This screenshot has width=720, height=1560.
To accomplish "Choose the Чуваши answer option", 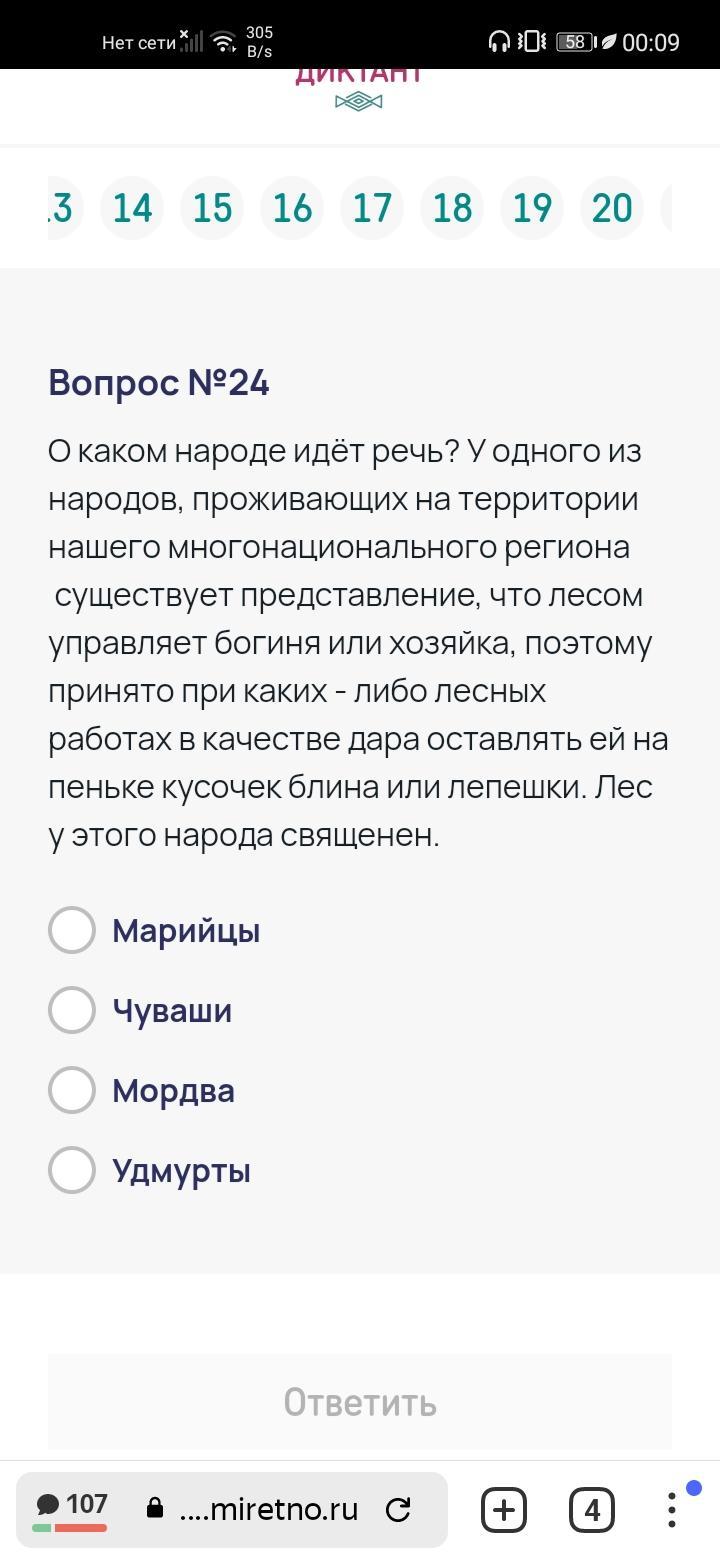I will tap(72, 1010).
